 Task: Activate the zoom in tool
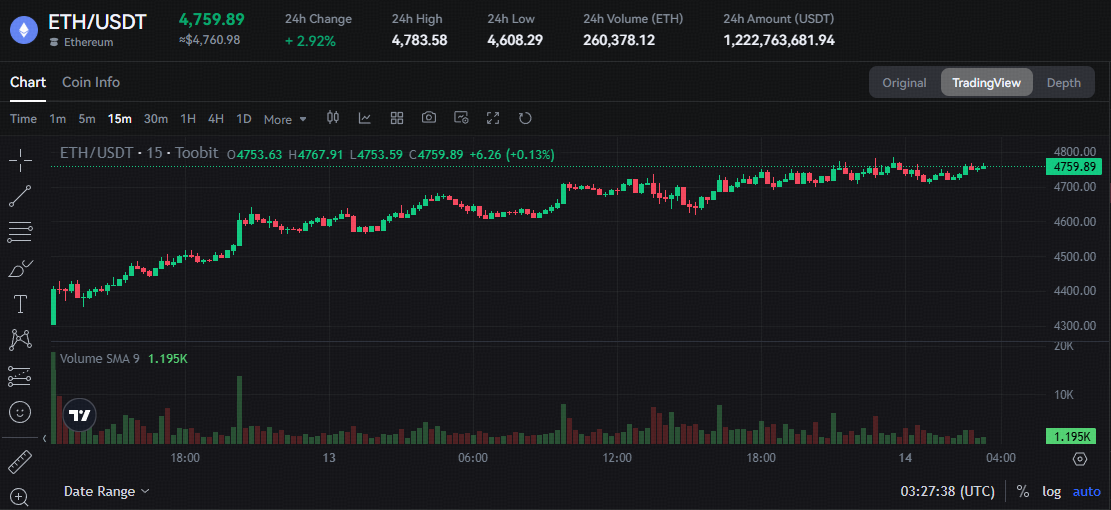[x=20, y=497]
